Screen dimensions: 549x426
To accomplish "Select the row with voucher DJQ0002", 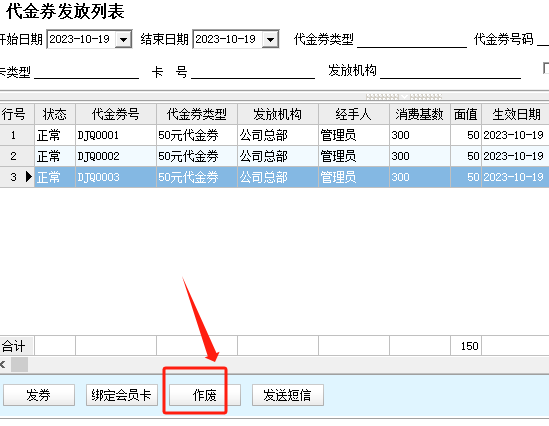I will coord(274,156).
